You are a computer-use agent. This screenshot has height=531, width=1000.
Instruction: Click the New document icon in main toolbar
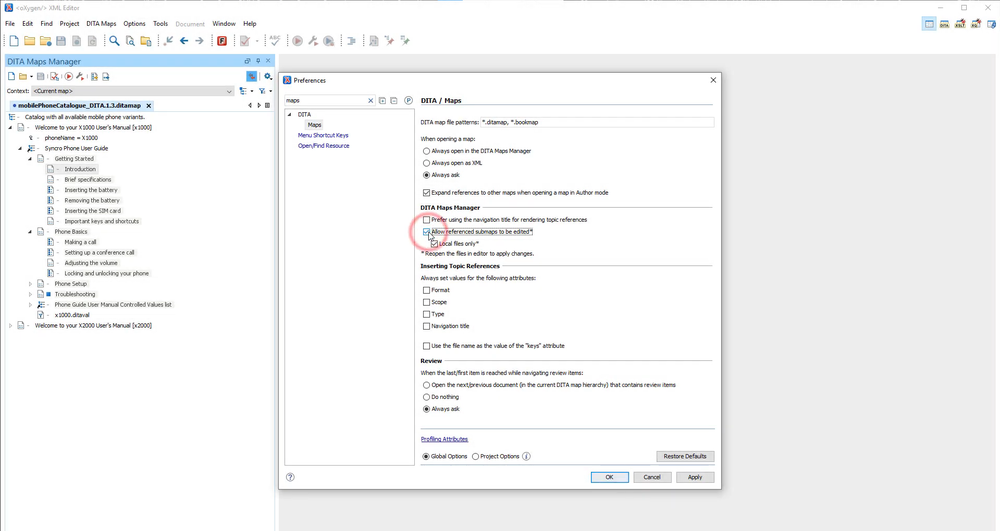pos(13,41)
